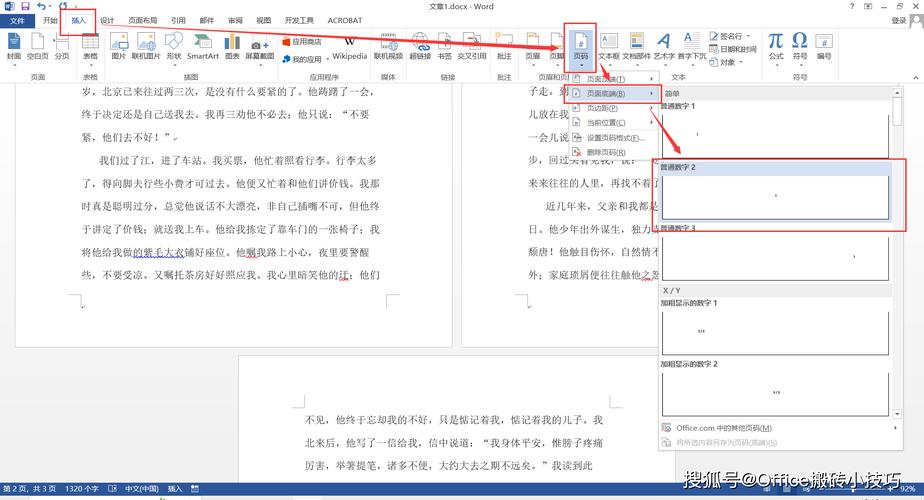Switch to the ACROBAT tab
Screen dimensions: 924x500
[345, 21]
